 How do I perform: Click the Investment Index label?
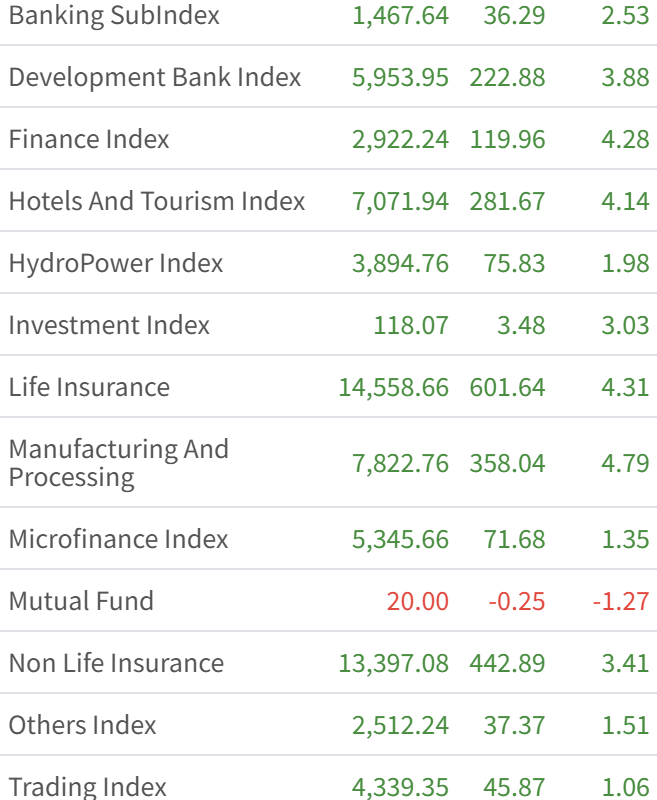tap(109, 326)
